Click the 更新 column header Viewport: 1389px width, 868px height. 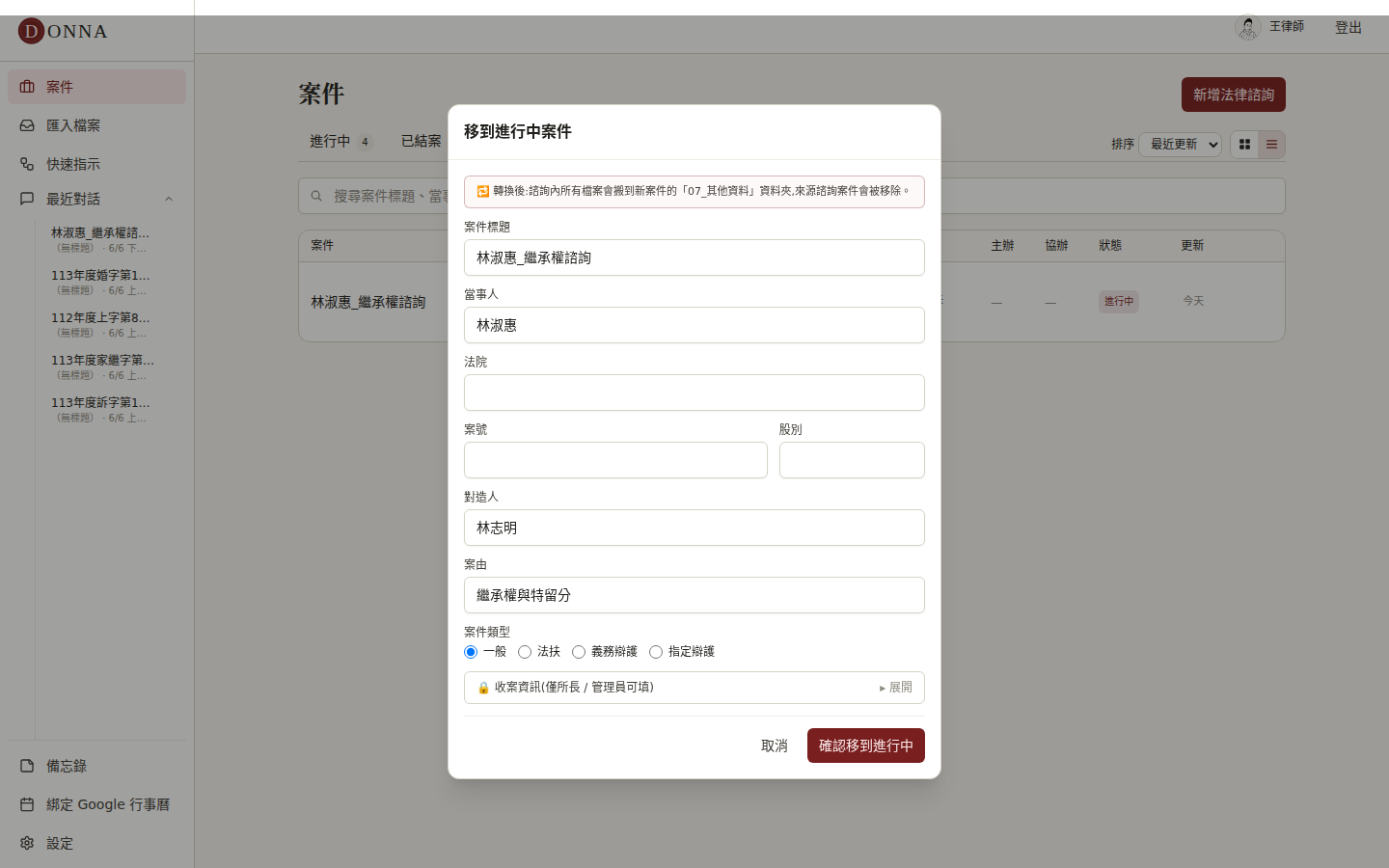coord(1192,246)
